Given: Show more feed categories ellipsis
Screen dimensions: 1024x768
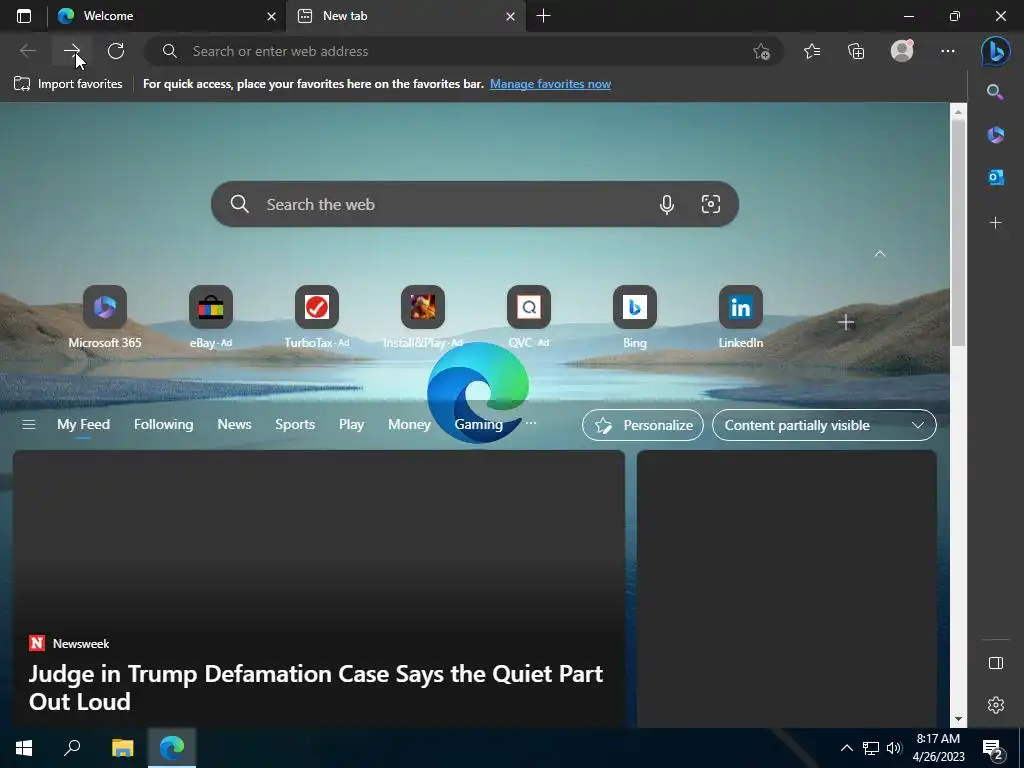Looking at the screenshot, I should click(x=531, y=423).
